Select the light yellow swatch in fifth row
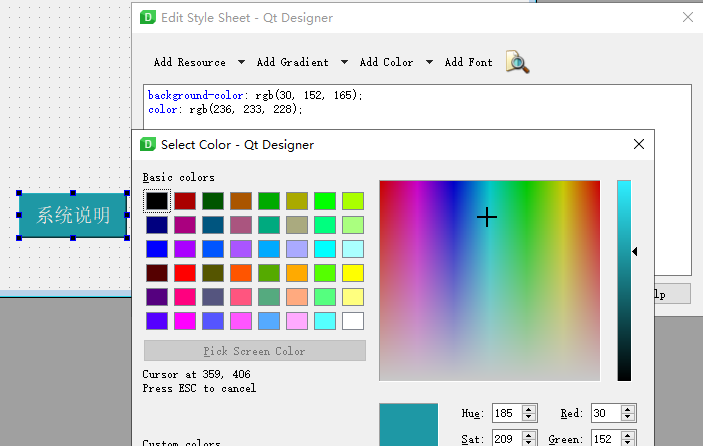 click(x=353, y=297)
